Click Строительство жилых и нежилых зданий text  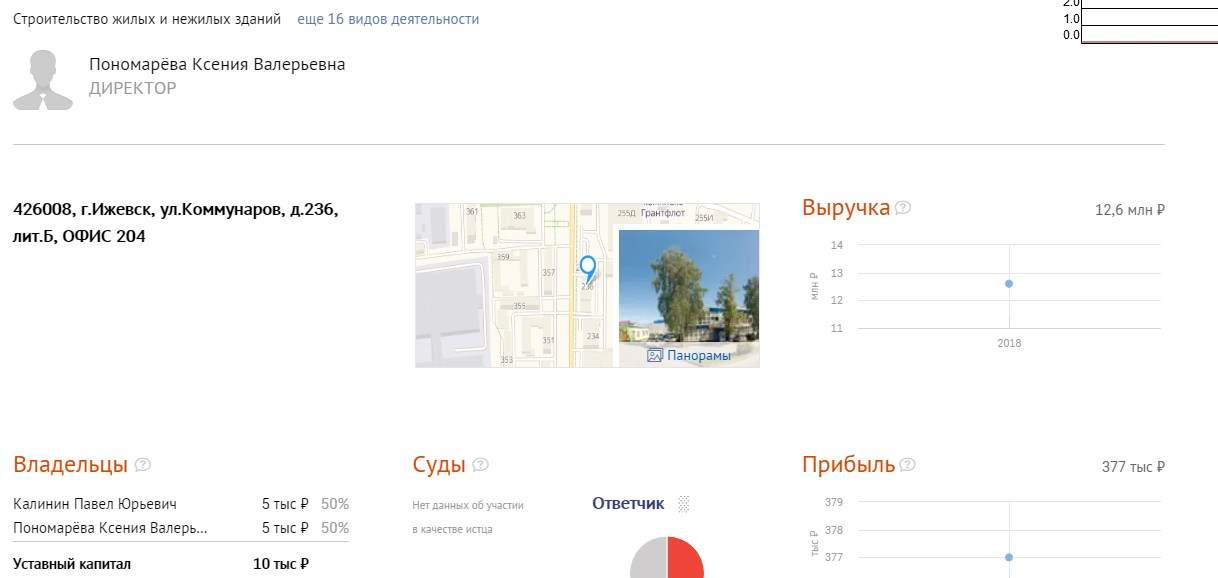click(x=147, y=19)
